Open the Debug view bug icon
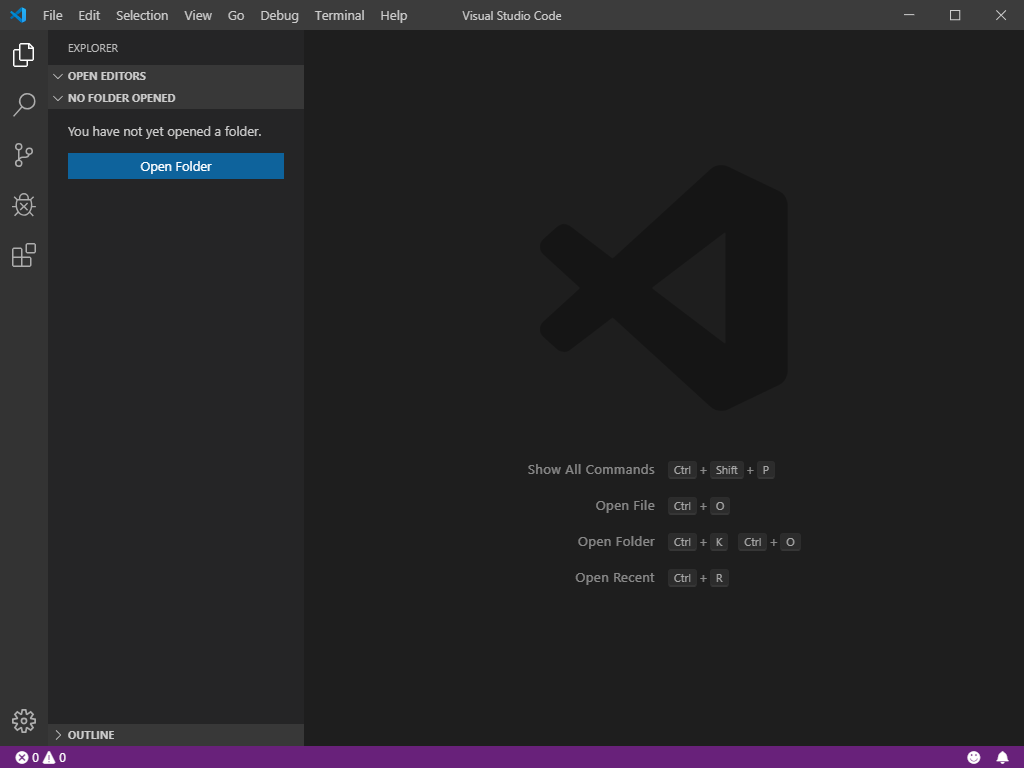Viewport: 1024px width, 768px height. click(24, 205)
